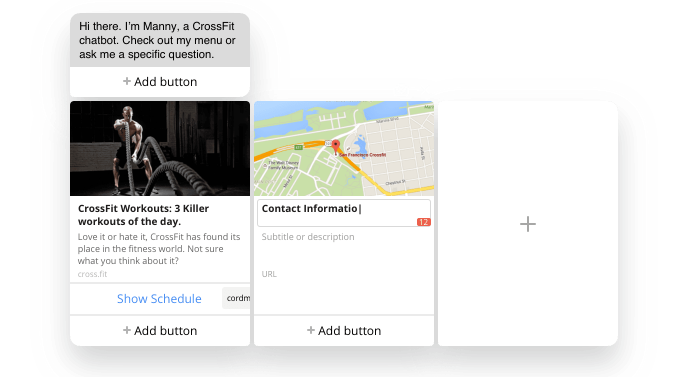Fill in Subtitle or description field
This screenshot has width=692, height=377.
point(308,237)
